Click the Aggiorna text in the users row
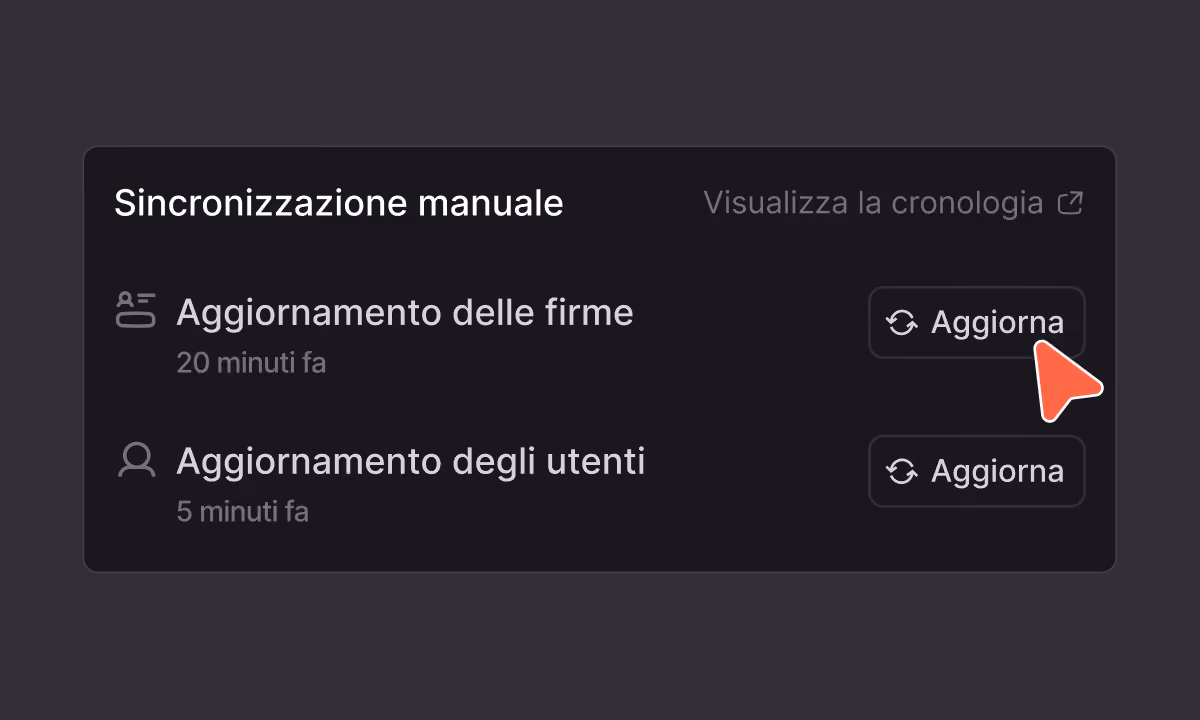This screenshot has height=720, width=1200. point(997,473)
